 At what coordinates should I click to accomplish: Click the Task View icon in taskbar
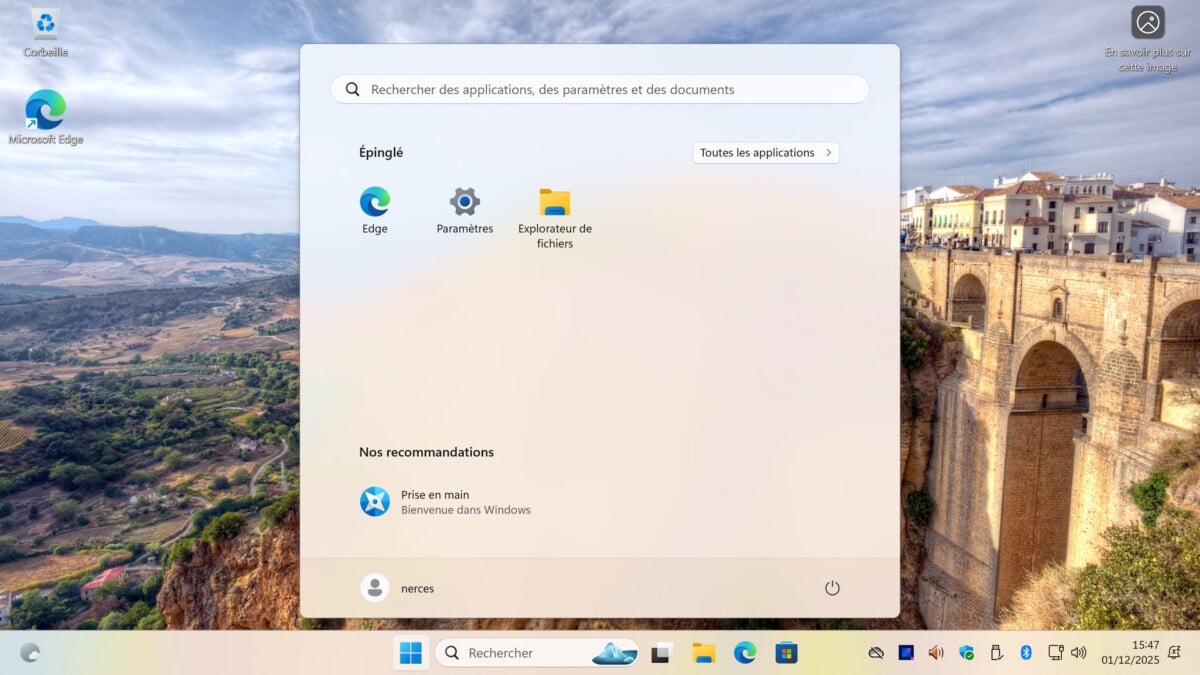tap(661, 653)
